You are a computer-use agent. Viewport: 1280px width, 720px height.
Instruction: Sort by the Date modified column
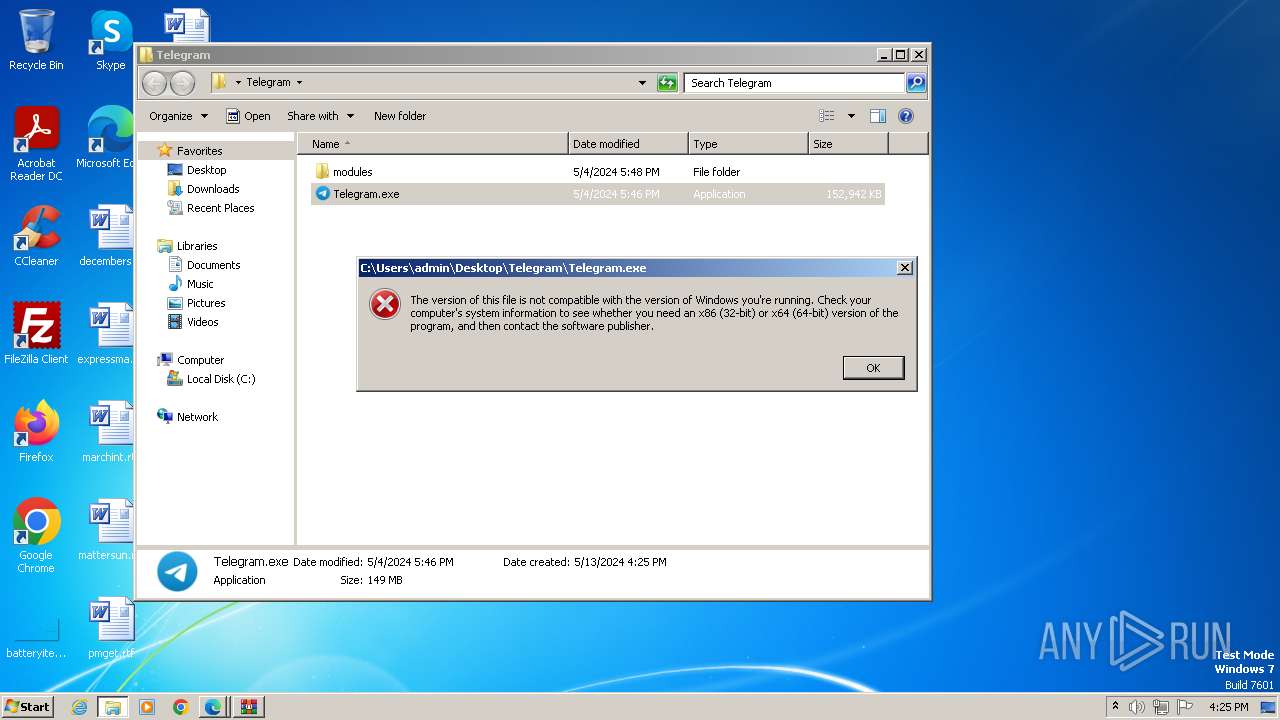[628, 144]
